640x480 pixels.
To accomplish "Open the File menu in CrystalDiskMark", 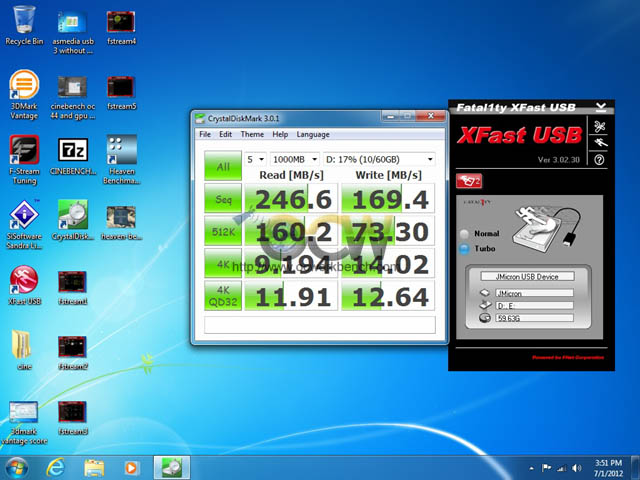I will (x=205, y=134).
